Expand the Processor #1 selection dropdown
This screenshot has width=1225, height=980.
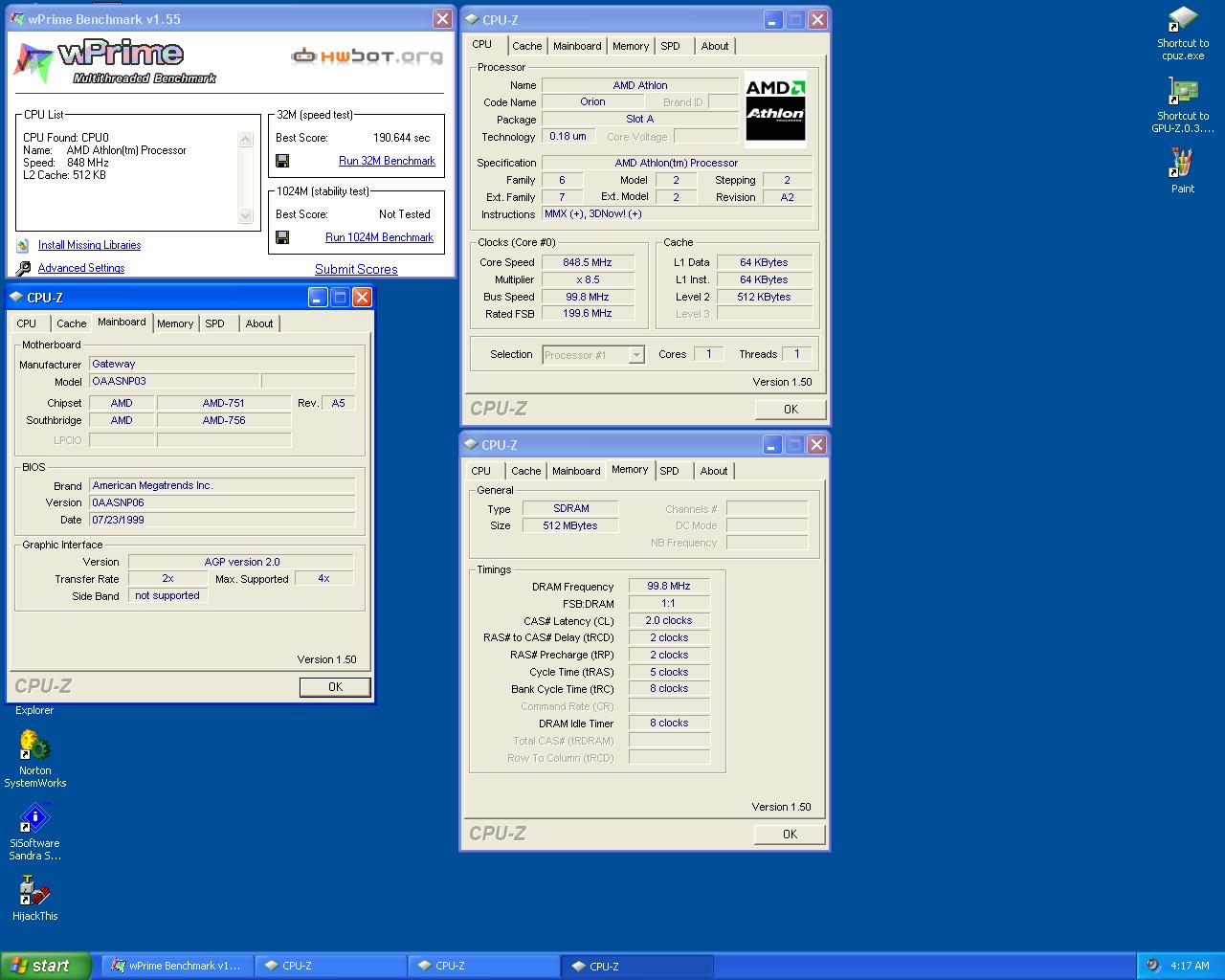(636, 355)
